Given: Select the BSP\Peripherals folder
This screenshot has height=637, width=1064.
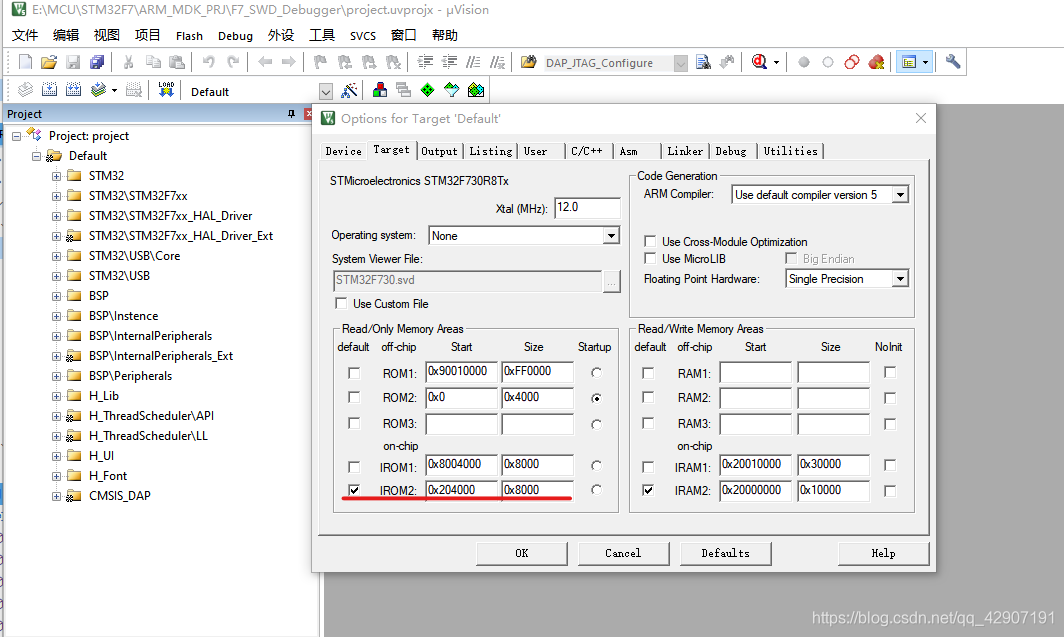Looking at the screenshot, I should pyautogui.click(x=130, y=376).
